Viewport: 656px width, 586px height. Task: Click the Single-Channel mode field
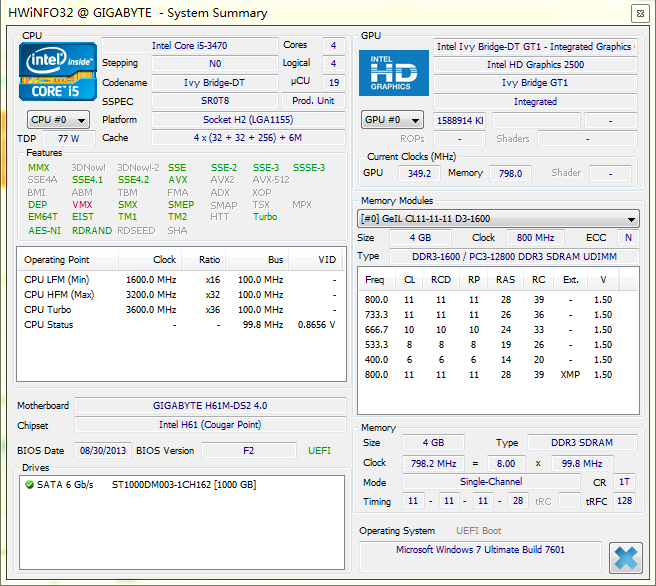coord(491,482)
